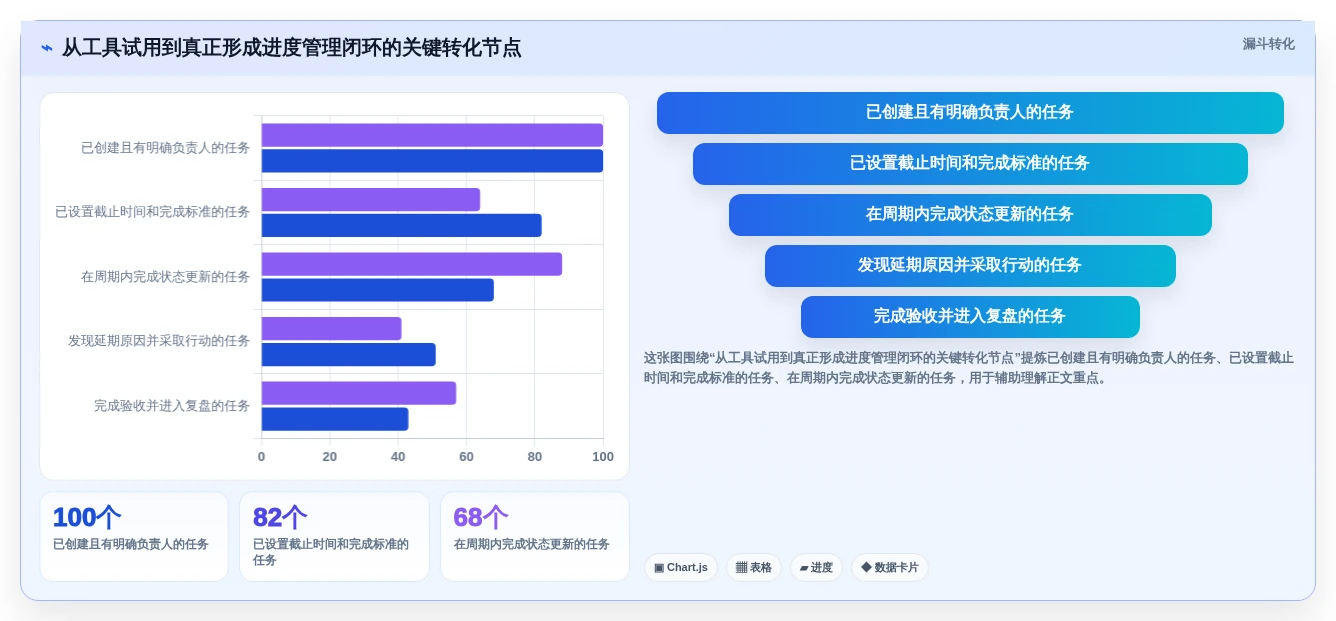The width and height of the screenshot is (1336, 621).
Task: Click the lightning icon beside the title
Action: (x=47, y=48)
